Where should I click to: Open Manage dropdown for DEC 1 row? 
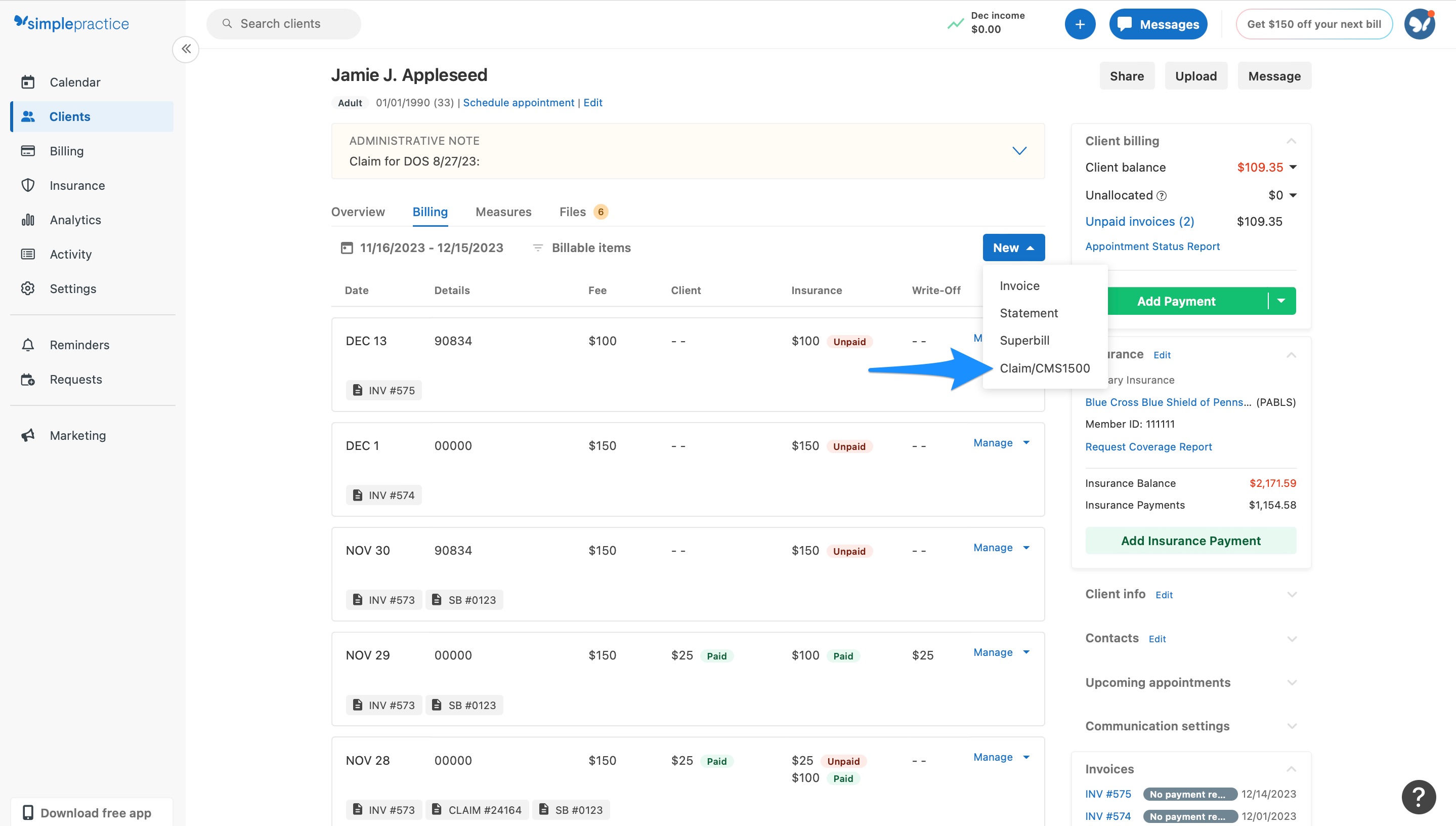point(1001,443)
